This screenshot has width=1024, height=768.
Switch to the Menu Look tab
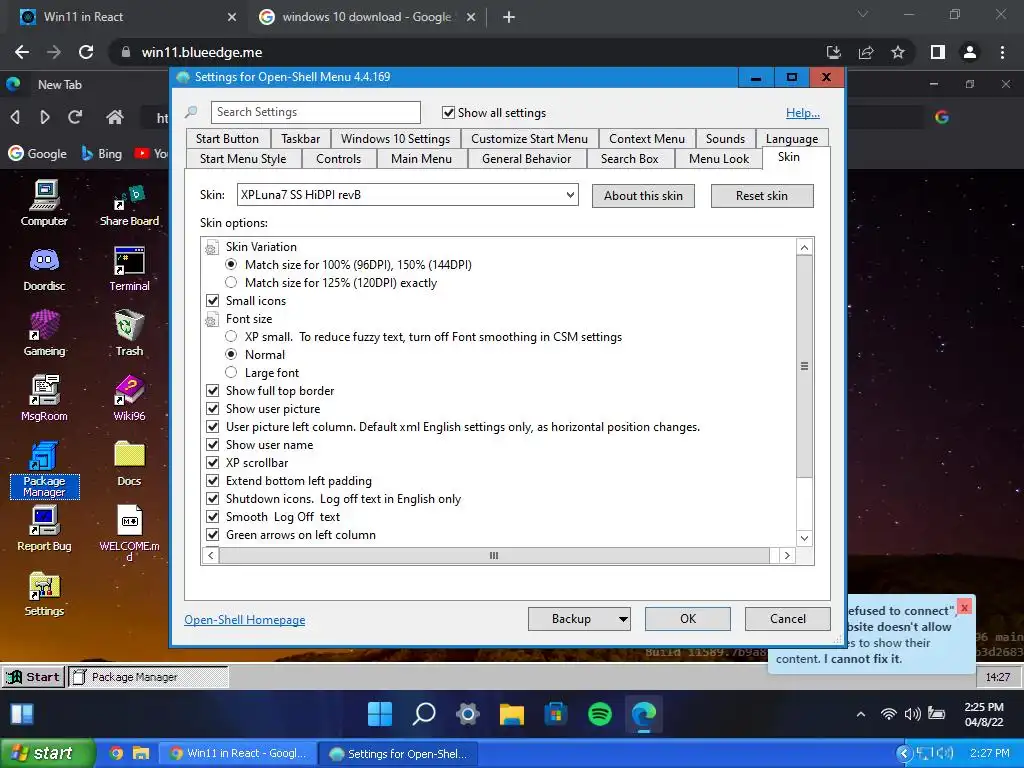coord(719,159)
